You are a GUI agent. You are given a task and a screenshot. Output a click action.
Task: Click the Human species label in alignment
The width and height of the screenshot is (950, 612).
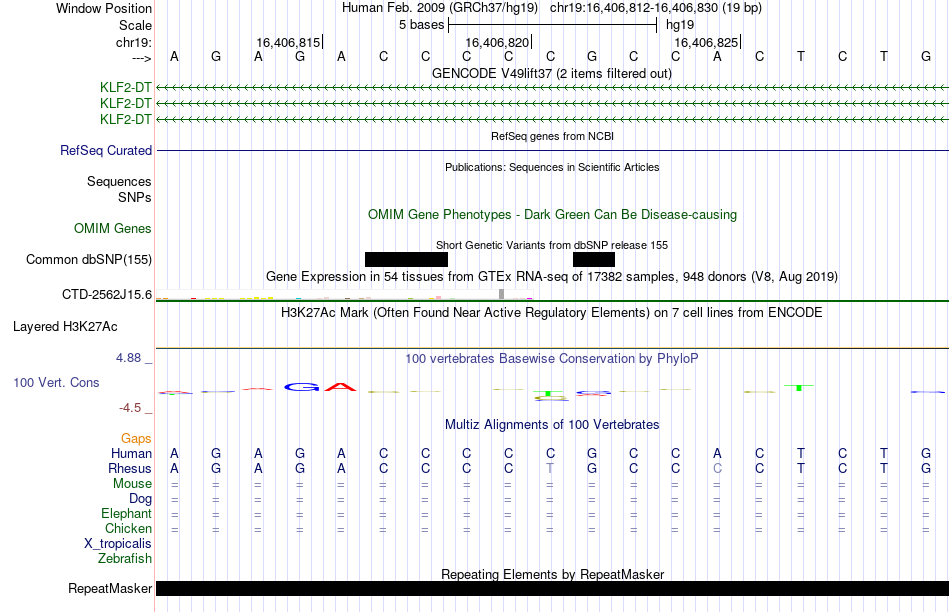[x=131, y=454]
